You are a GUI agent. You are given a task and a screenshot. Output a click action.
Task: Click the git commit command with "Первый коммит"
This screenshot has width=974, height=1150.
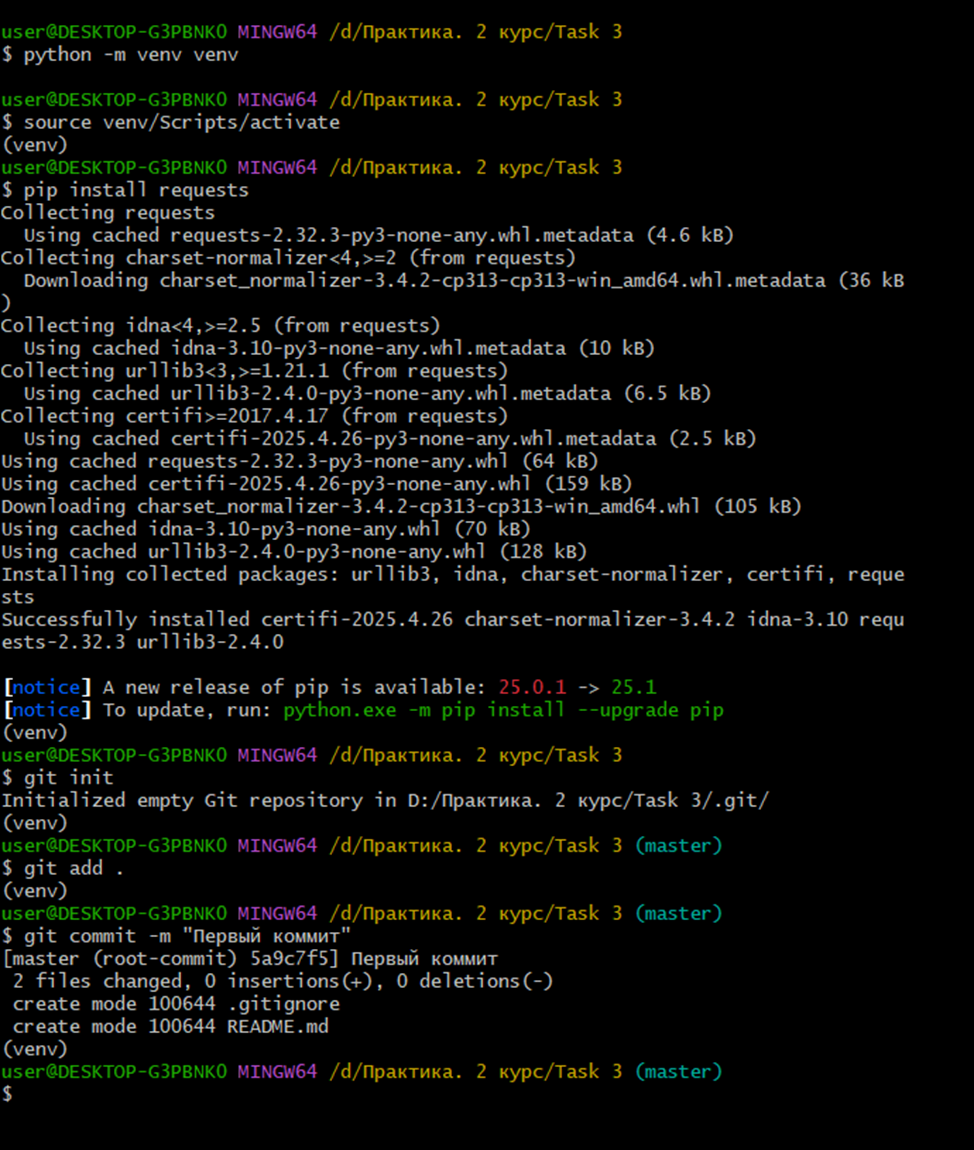(187, 936)
